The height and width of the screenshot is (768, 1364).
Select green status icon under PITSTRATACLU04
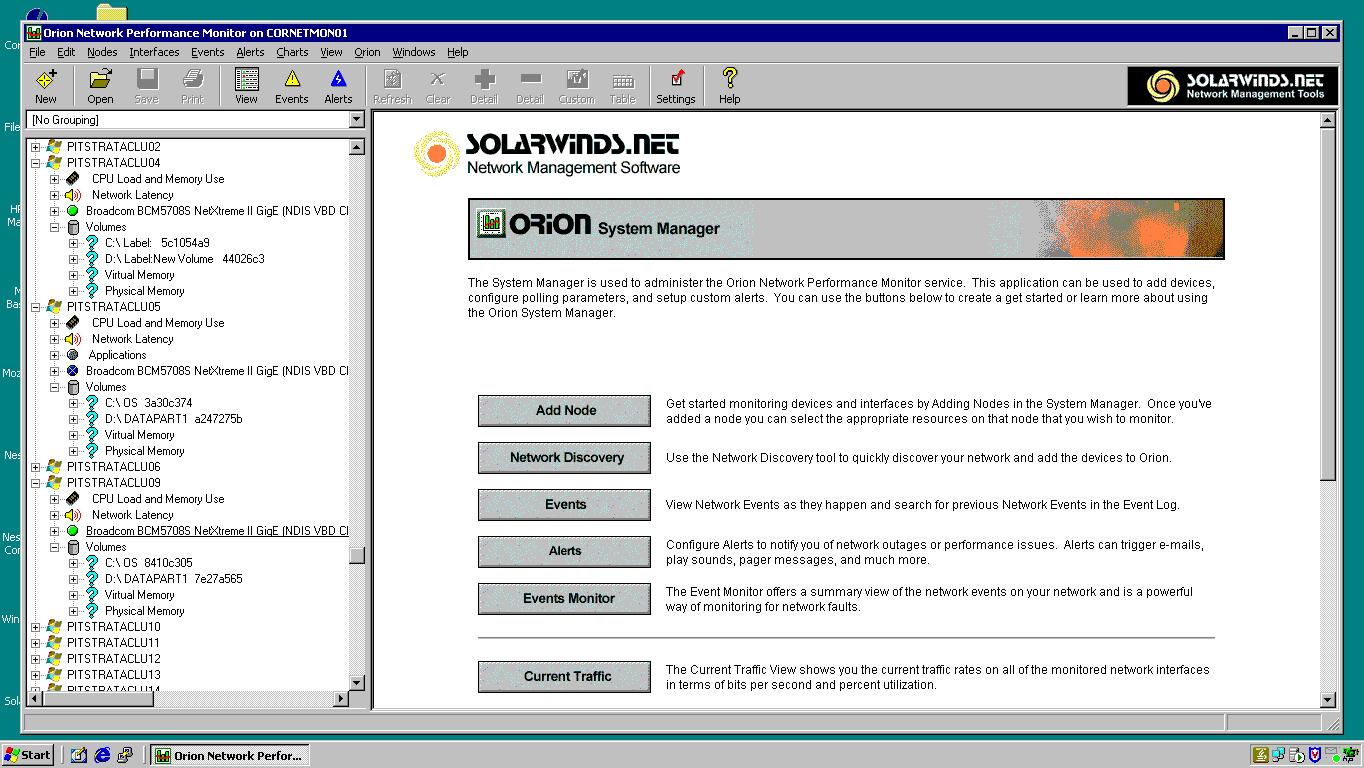click(x=73, y=211)
